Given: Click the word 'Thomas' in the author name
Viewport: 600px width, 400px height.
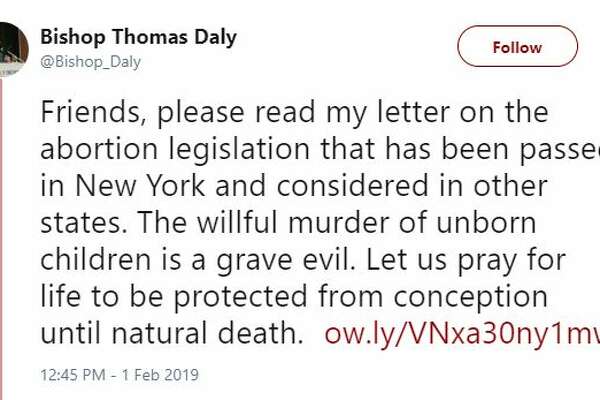Looking at the screenshot, I should click(x=150, y=38).
